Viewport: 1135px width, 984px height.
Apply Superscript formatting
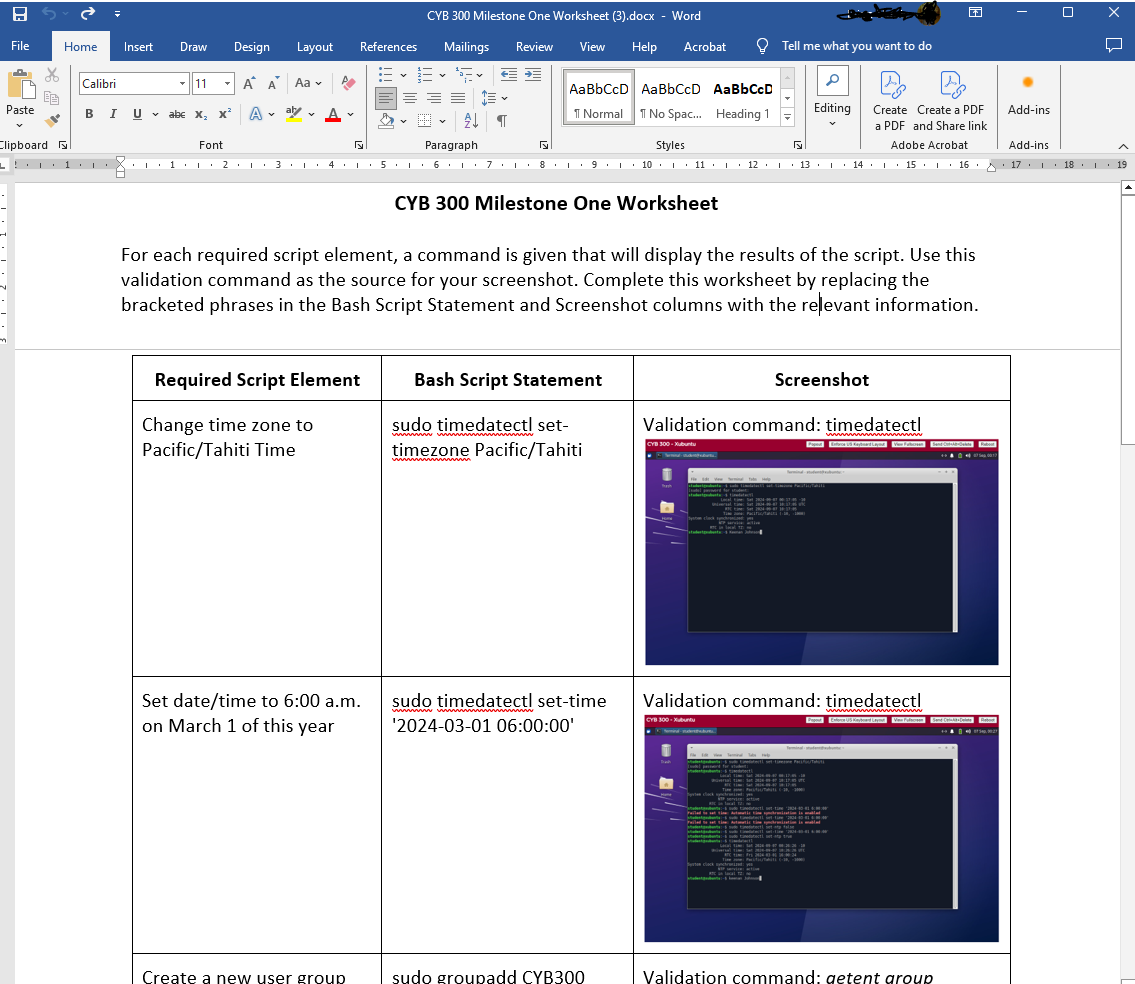click(x=225, y=114)
